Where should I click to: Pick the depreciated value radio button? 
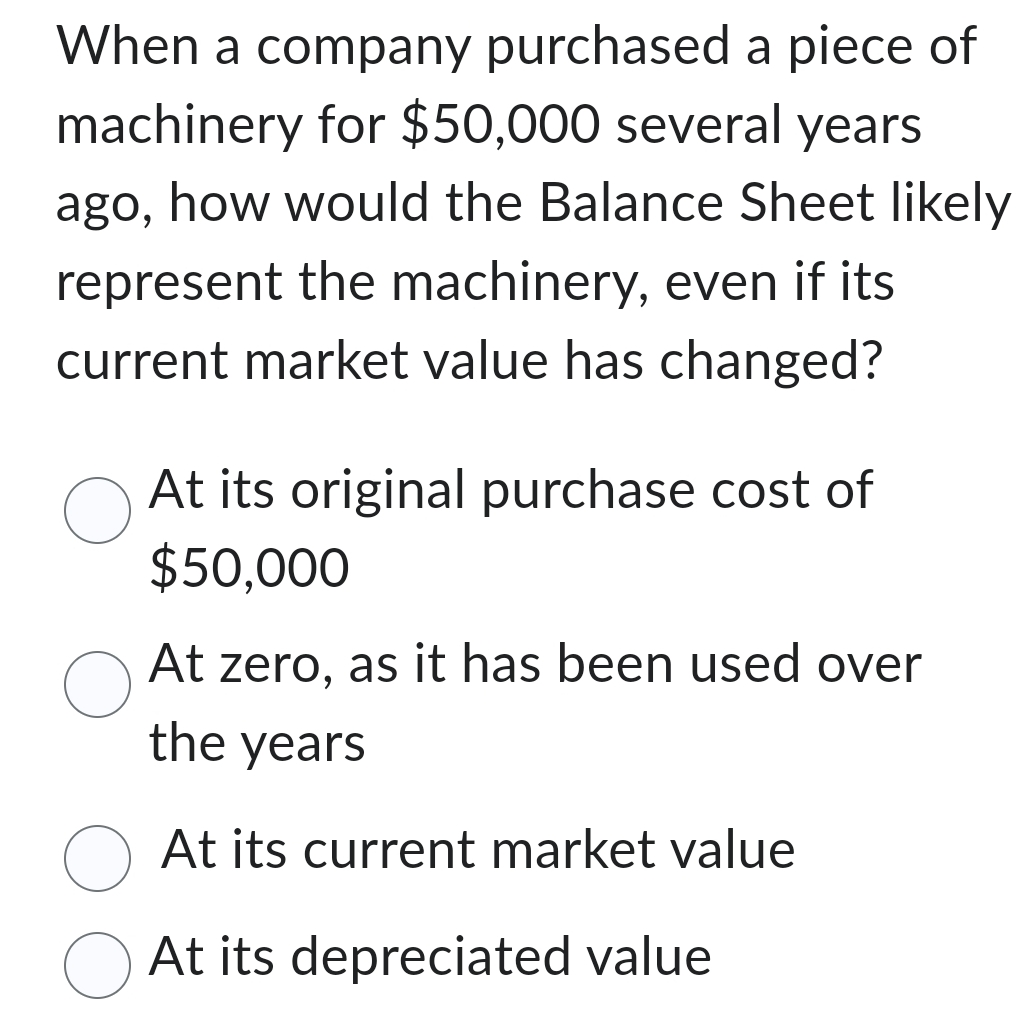(97, 965)
